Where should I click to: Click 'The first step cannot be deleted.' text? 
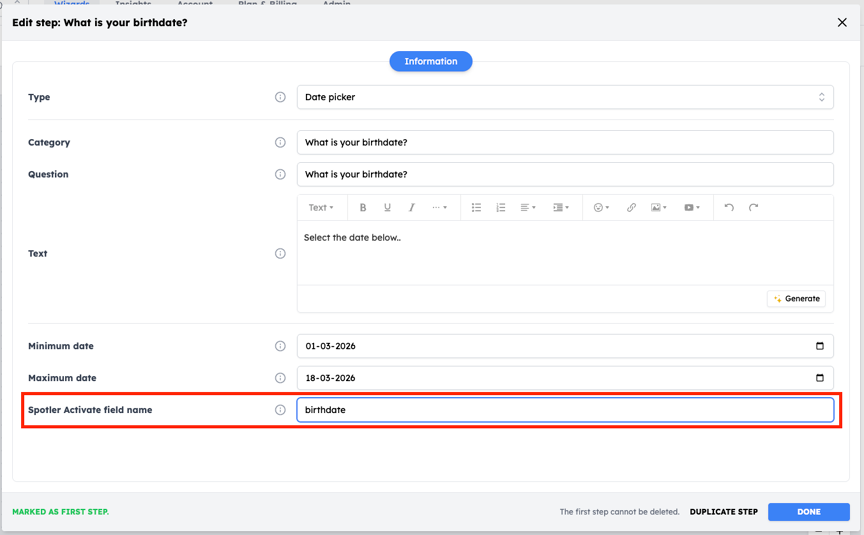pyautogui.click(x=619, y=512)
